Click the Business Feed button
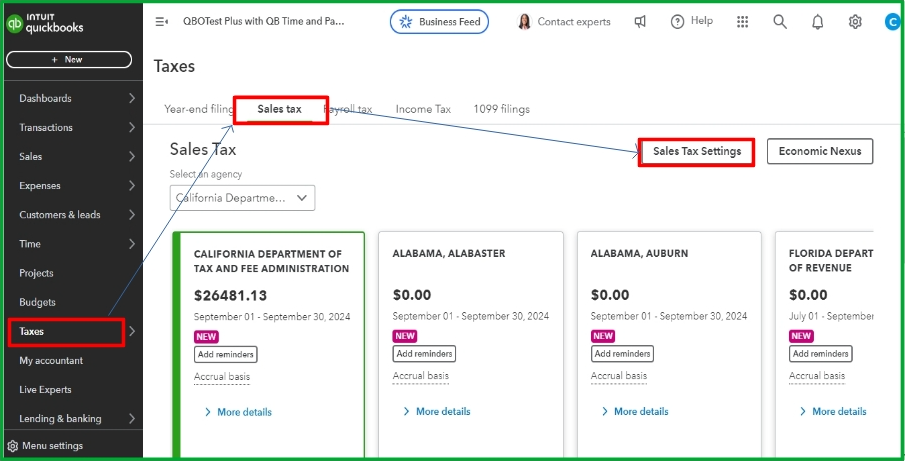905x461 pixels. [439, 22]
